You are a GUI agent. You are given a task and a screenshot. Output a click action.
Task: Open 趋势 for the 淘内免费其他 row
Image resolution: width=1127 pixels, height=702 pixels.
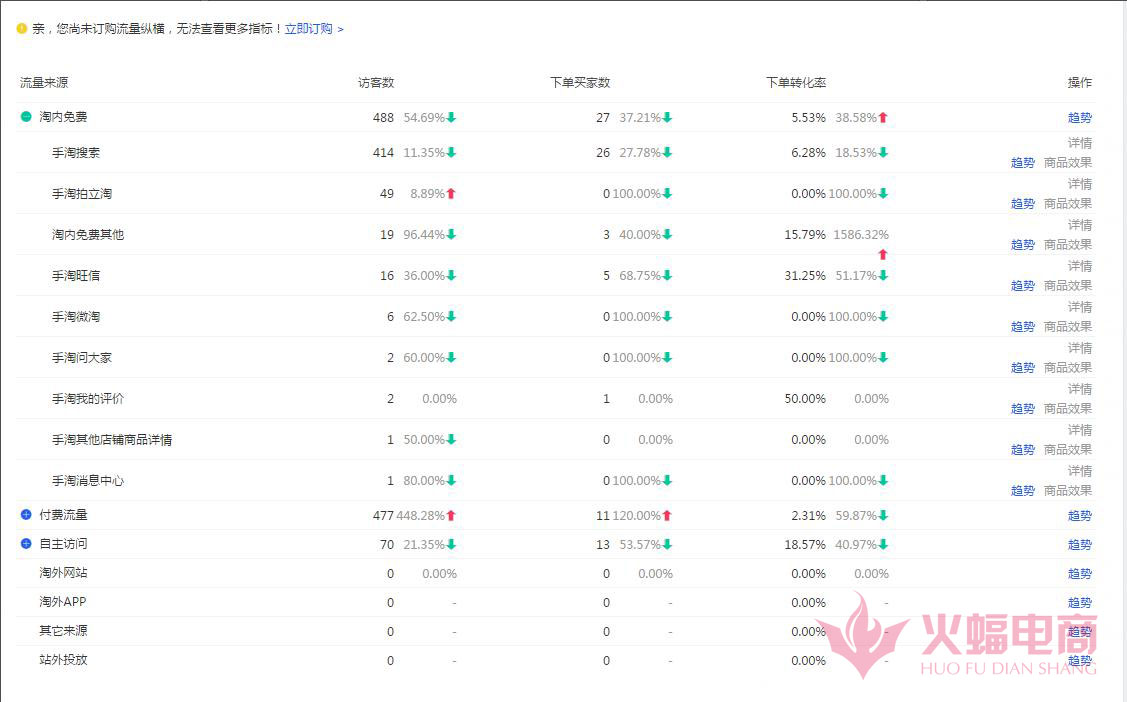click(x=1023, y=244)
